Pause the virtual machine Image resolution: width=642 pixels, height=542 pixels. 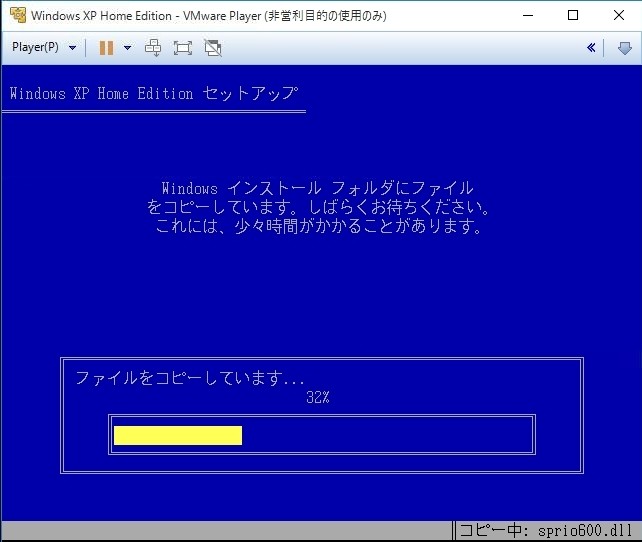tap(106, 48)
